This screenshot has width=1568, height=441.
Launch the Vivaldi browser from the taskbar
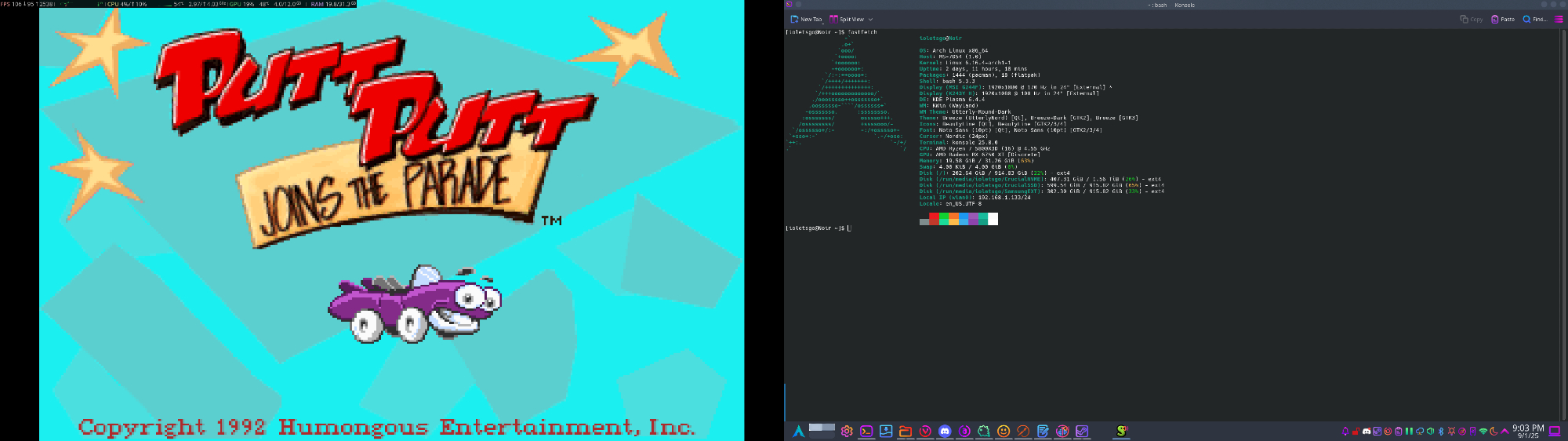pos(925,431)
